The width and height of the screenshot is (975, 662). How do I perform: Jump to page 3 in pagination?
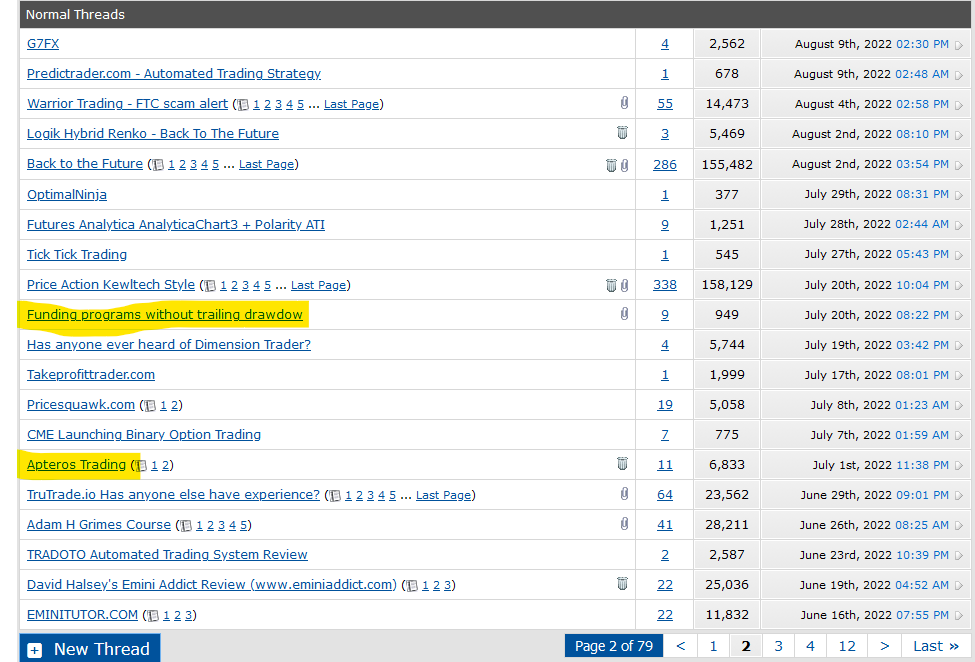778,646
